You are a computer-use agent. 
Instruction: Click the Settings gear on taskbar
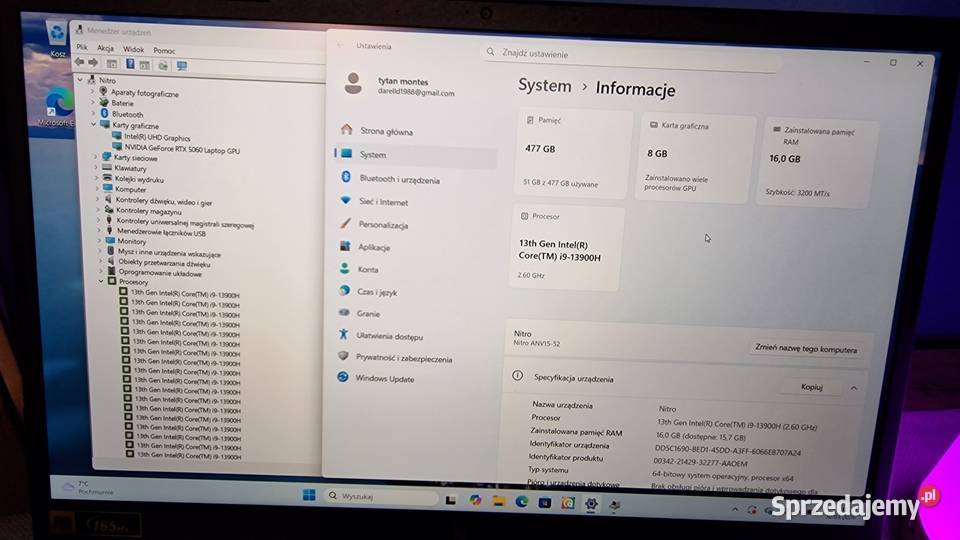click(591, 504)
